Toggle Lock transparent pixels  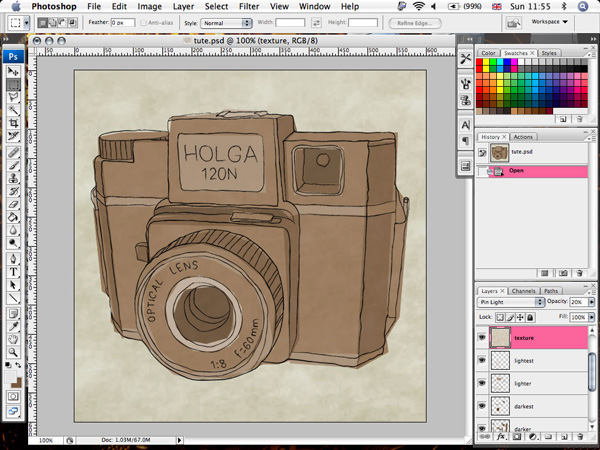(500, 317)
